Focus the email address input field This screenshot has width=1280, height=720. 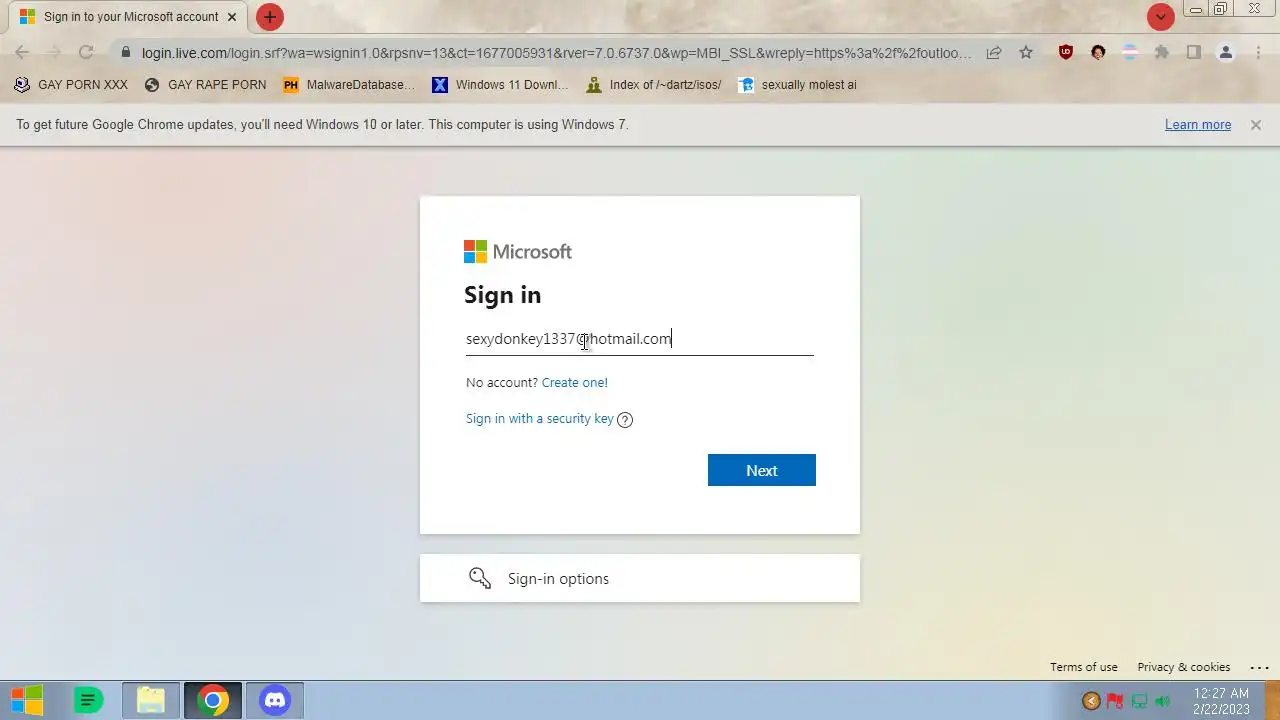(639, 339)
